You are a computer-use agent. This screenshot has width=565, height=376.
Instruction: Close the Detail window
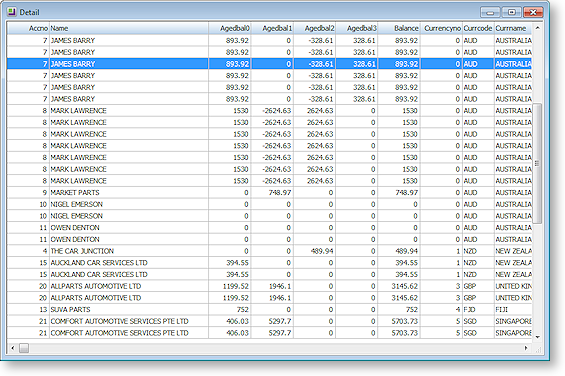[533, 12]
